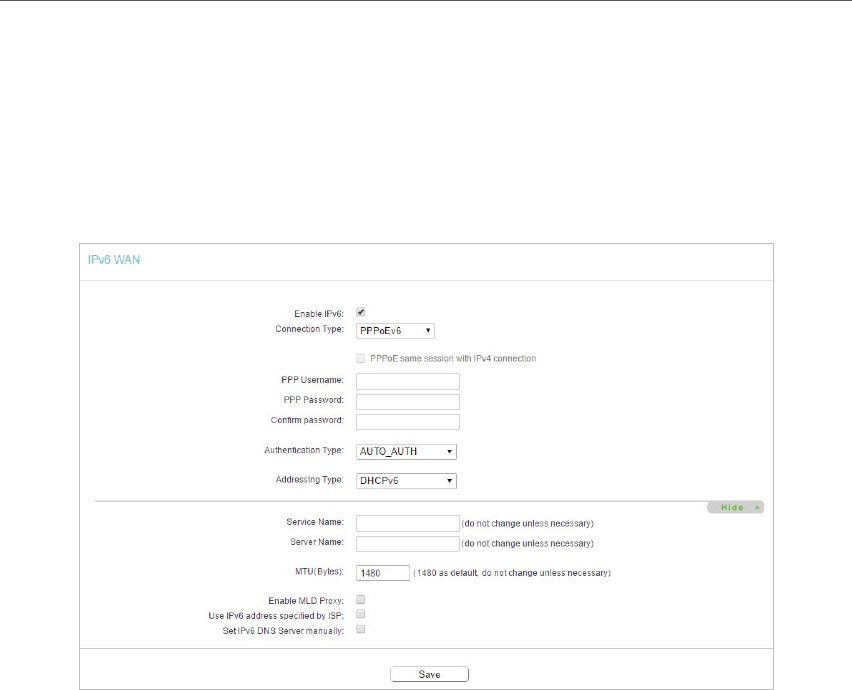
Task: Click the MTU(Bytes) field showing 1480
Action: [x=383, y=573]
